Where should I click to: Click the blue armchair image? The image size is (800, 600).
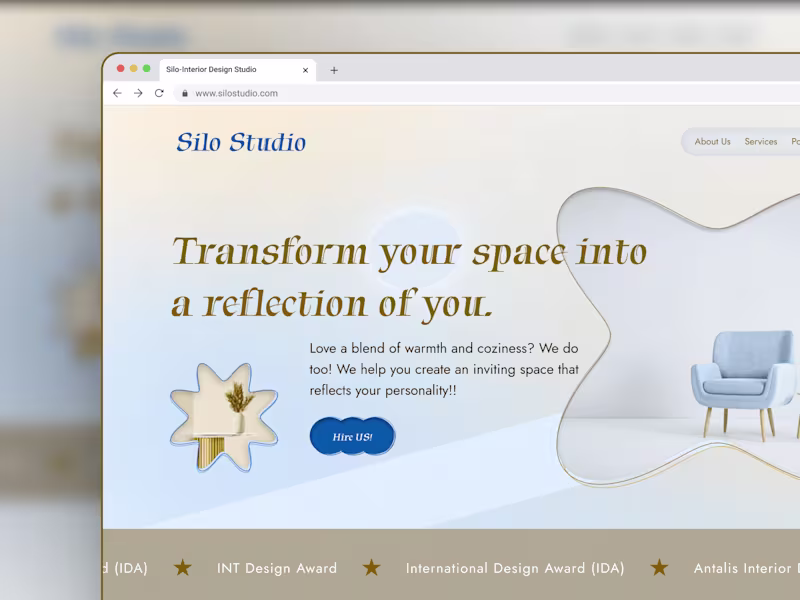(744, 385)
